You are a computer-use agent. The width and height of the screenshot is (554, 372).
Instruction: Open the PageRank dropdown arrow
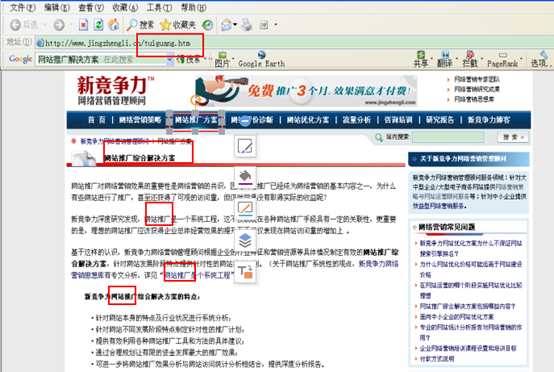point(521,59)
